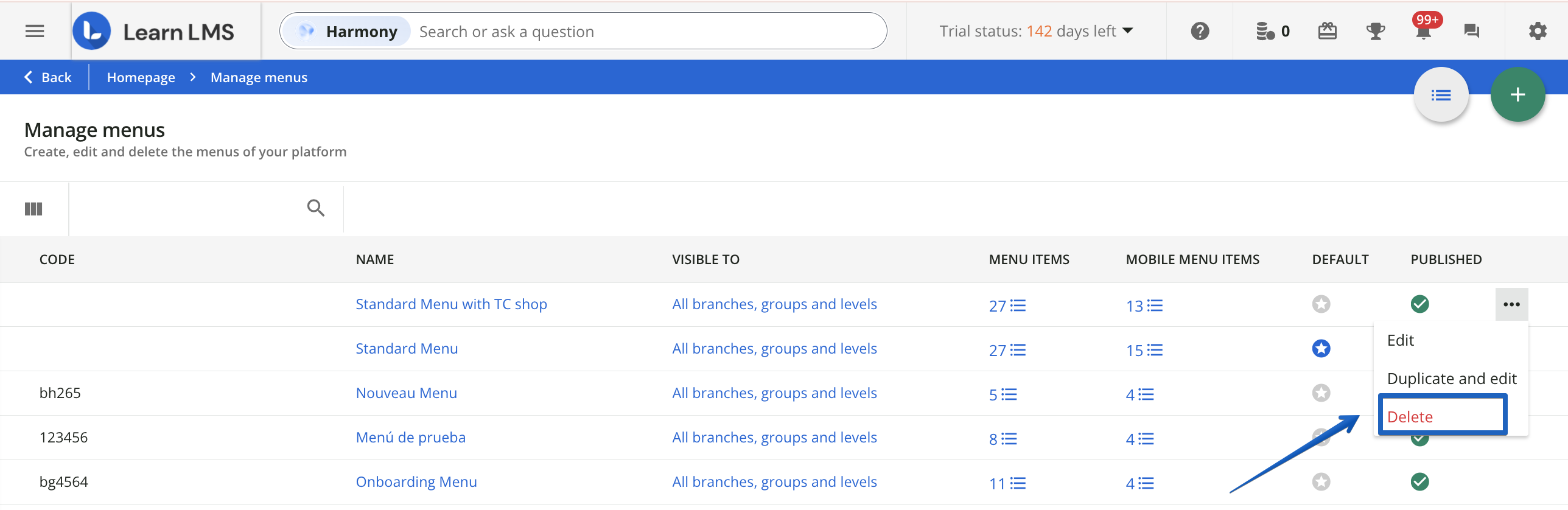Toggle default star for Nouveau Menu

(1321, 393)
